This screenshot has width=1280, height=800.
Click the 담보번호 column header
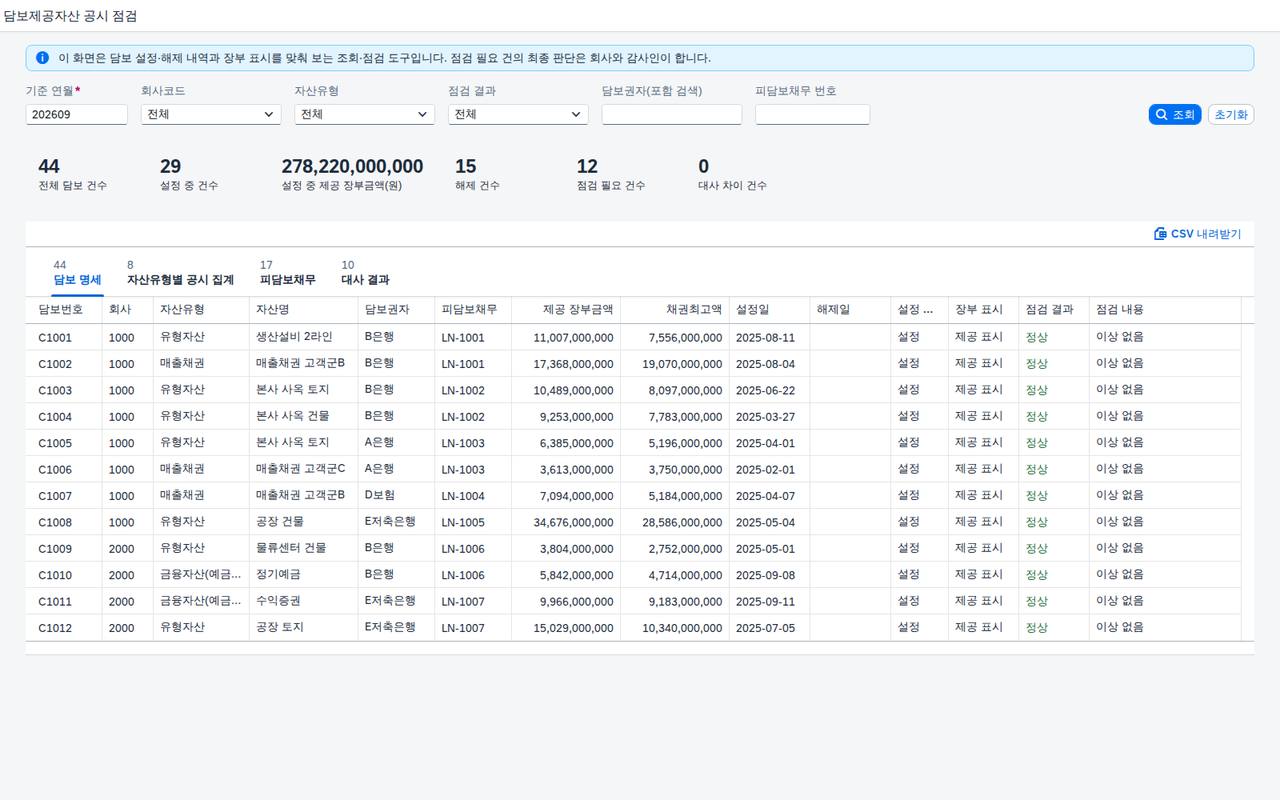coord(64,310)
